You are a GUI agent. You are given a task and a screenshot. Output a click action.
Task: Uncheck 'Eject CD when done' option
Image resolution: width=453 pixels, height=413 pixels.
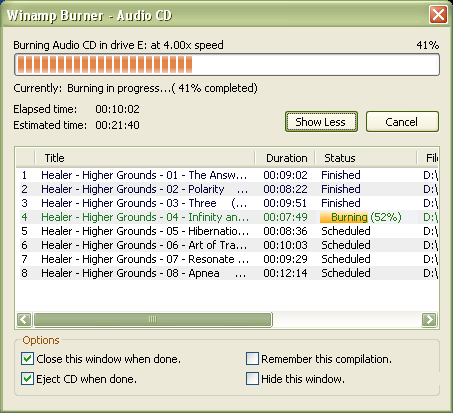pyautogui.click(x=27, y=379)
